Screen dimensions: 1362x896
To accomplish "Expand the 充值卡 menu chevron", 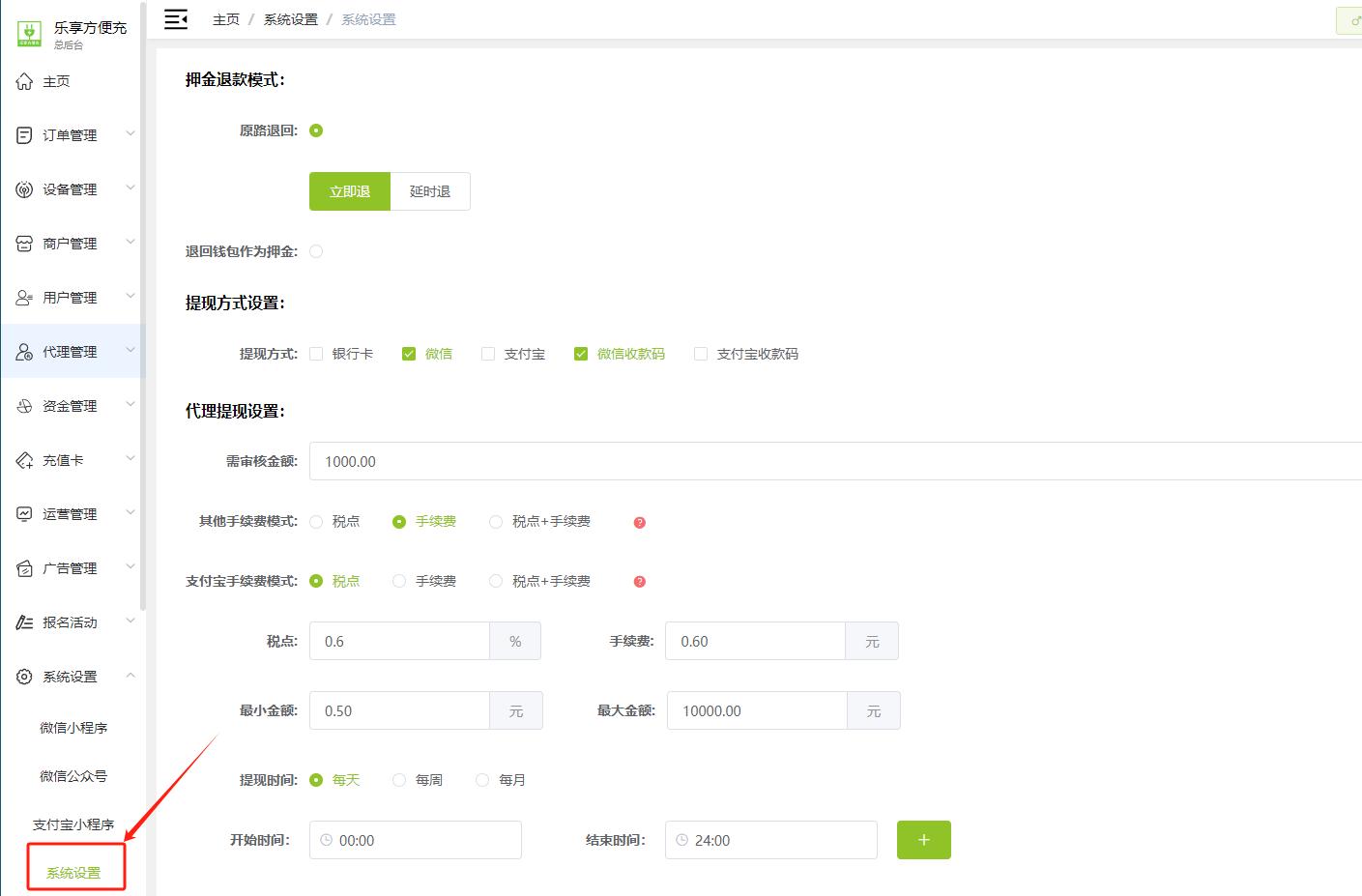I will [130, 458].
